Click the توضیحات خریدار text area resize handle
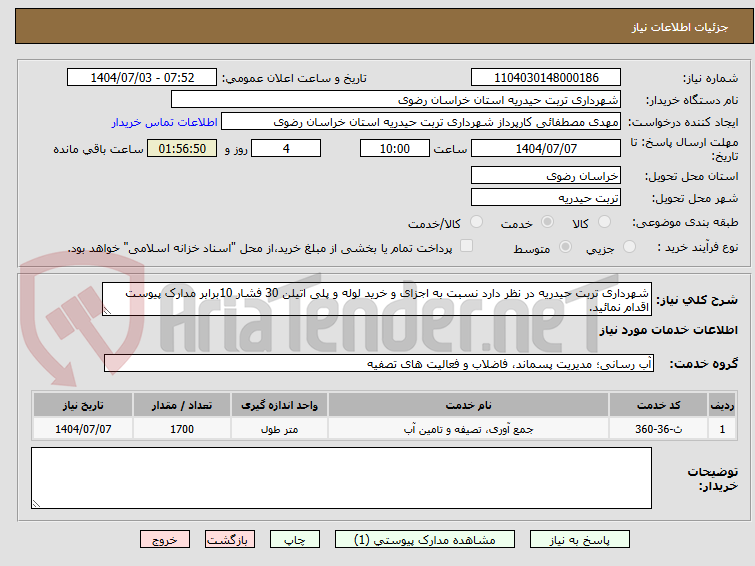The image size is (755, 566). click(36, 504)
